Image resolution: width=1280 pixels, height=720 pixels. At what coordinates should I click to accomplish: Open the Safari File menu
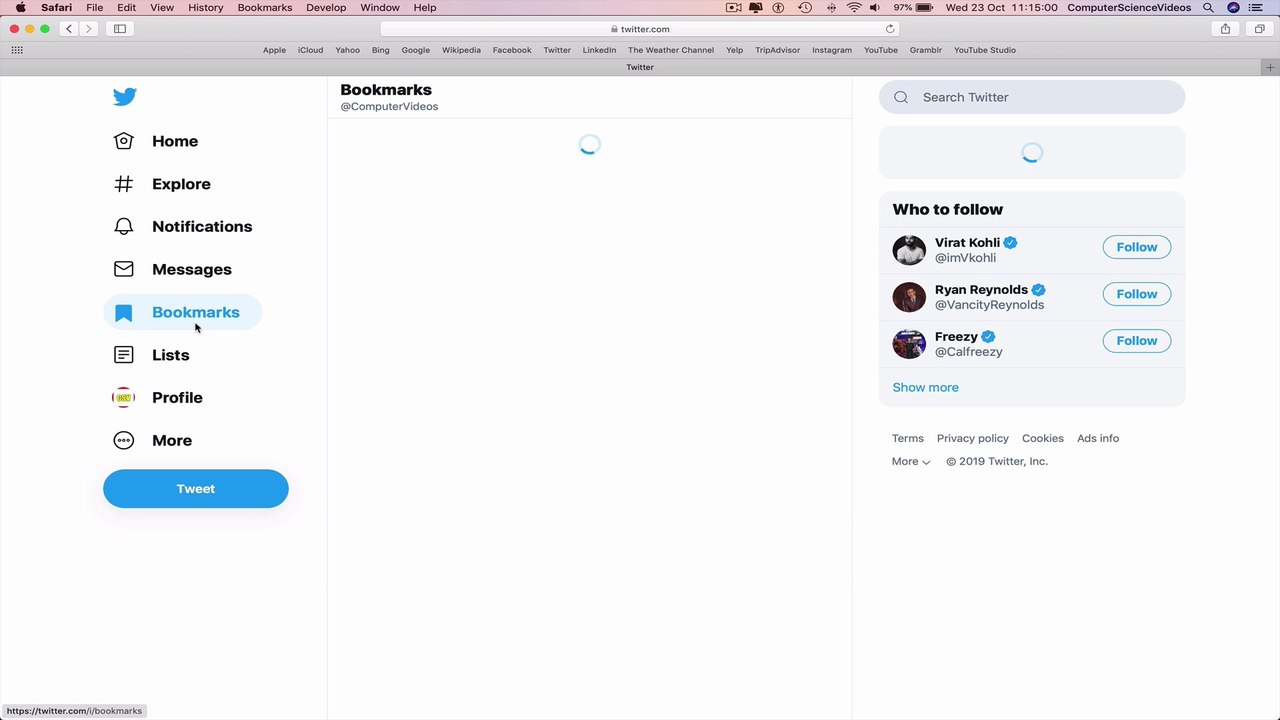[x=94, y=7]
